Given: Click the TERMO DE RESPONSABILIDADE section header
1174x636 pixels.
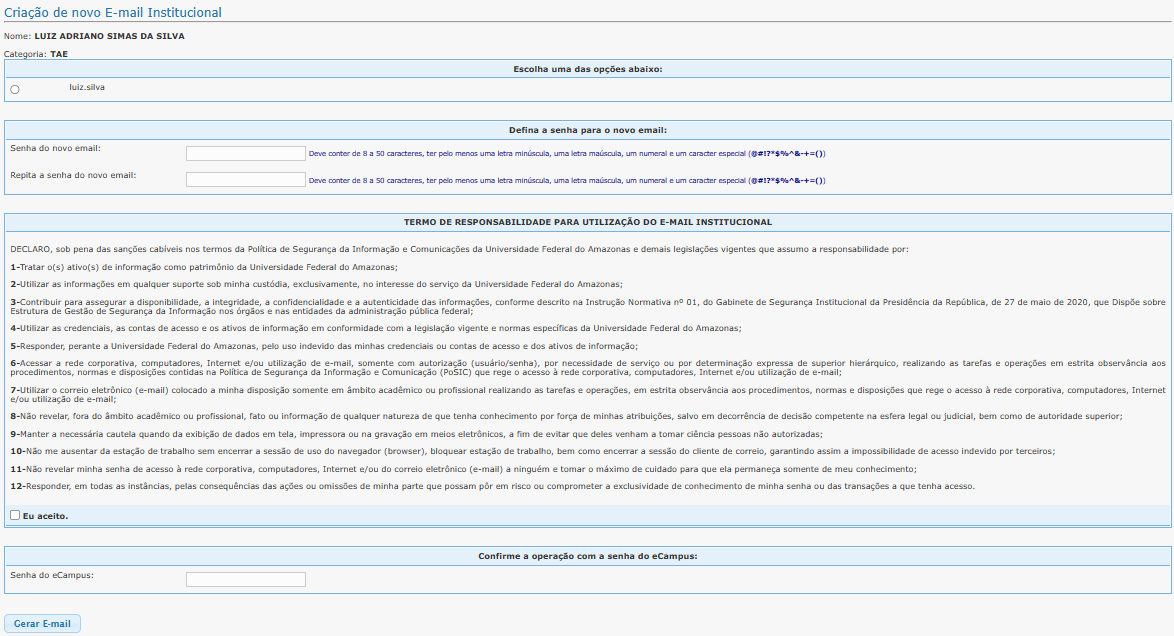Looking at the screenshot, I should coord(587,222).
